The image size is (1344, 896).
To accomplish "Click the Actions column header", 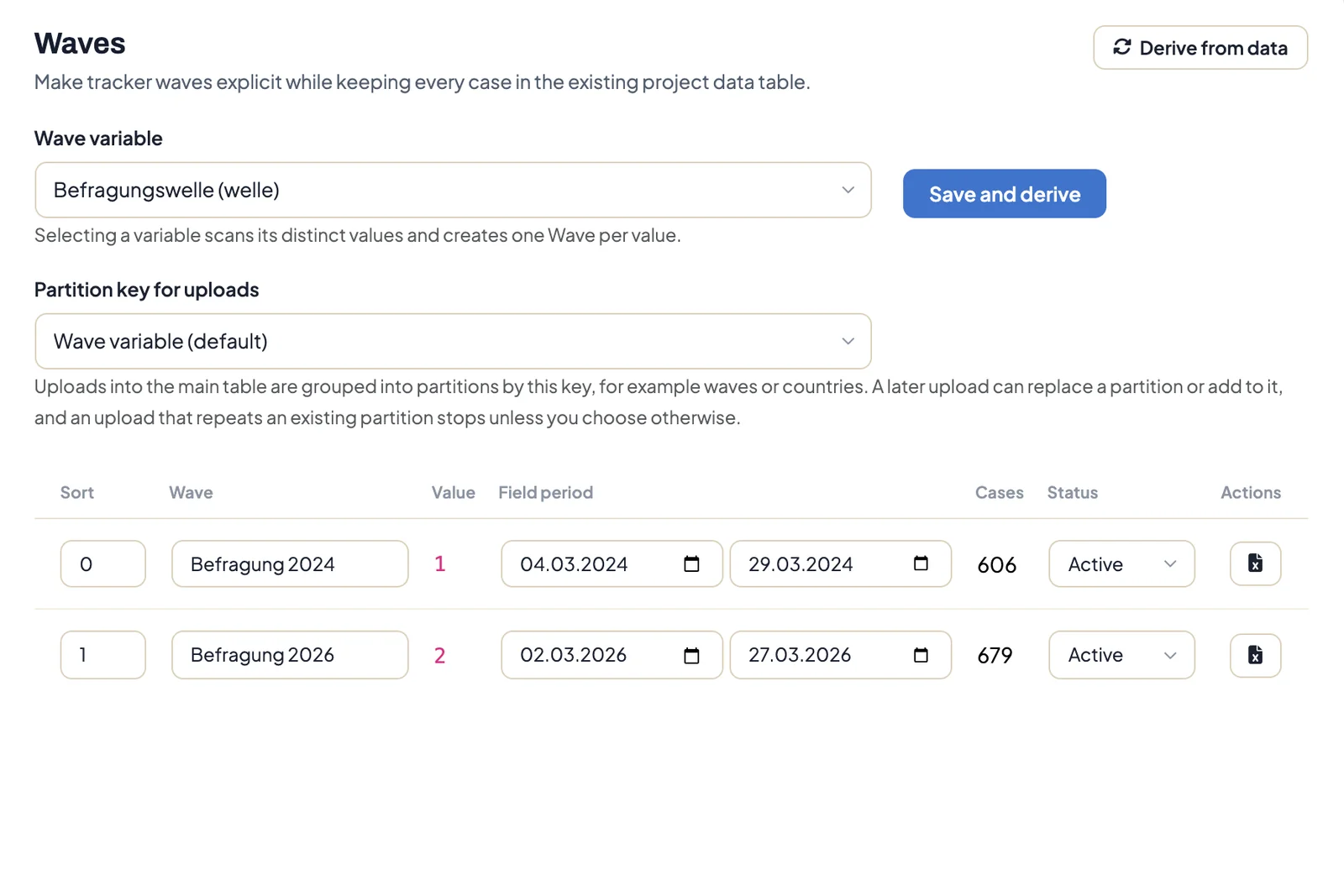I will (x=1251, y=493).
